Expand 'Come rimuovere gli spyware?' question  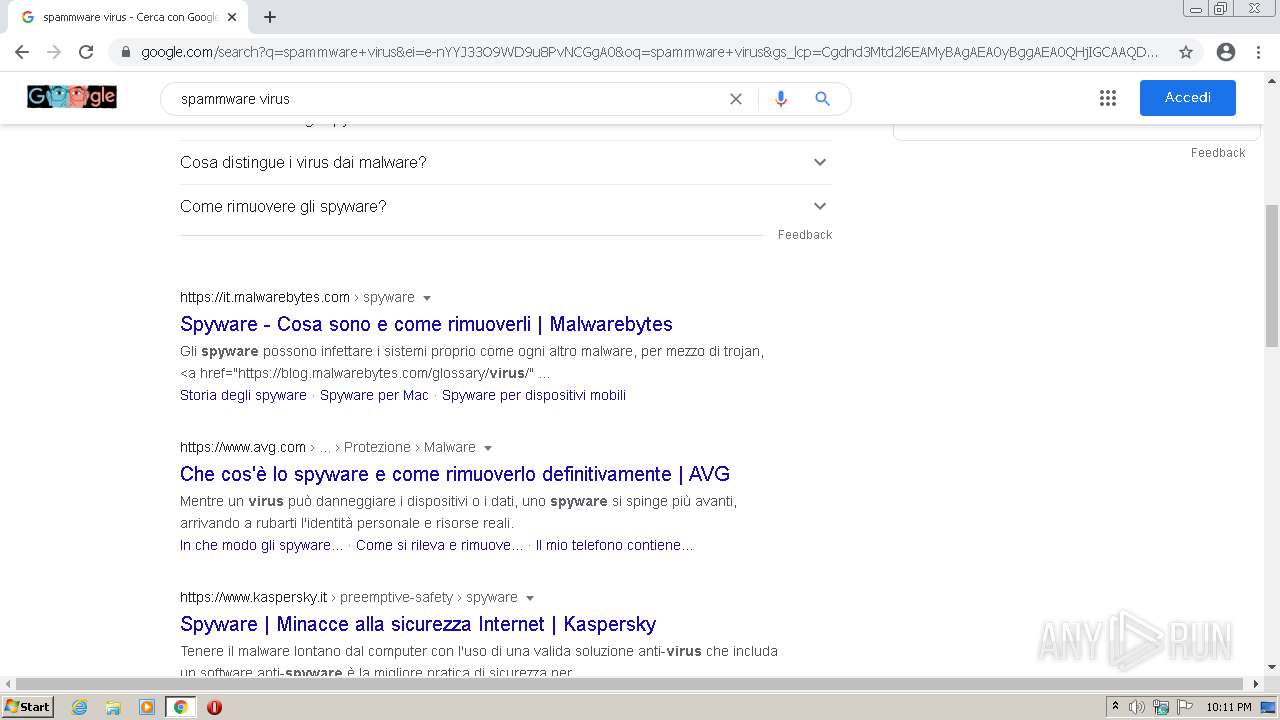point(505,206)
